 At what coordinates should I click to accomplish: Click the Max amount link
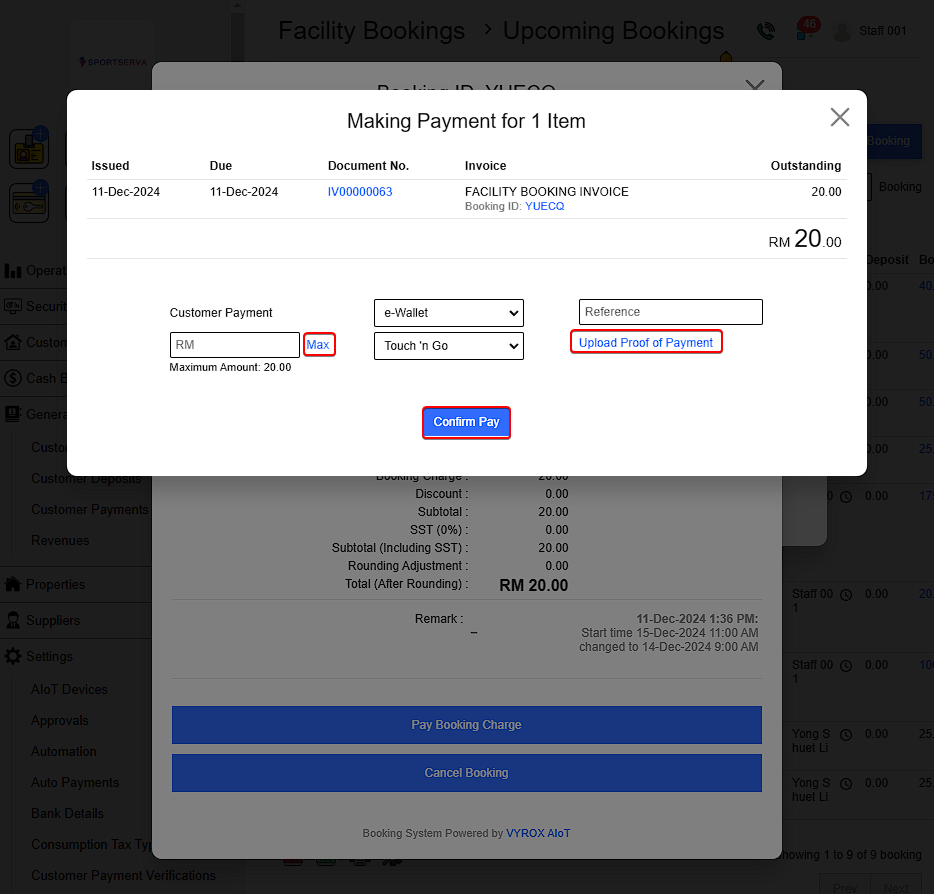pos(319,345)
